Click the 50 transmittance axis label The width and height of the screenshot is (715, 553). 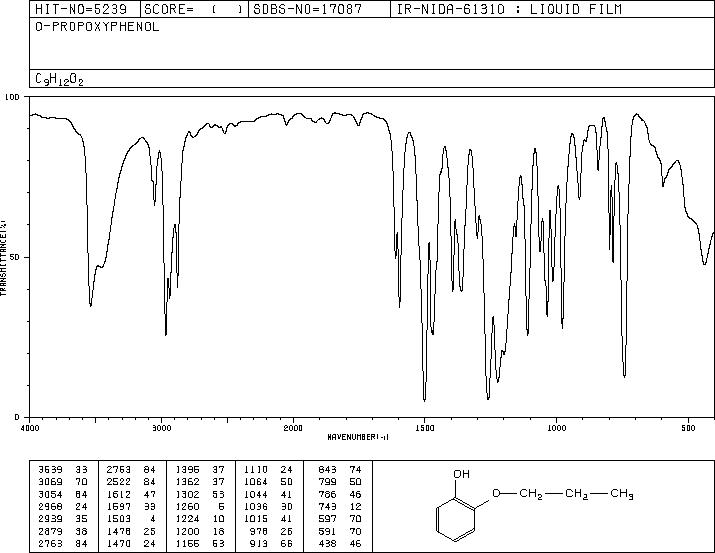click(16, 257)
